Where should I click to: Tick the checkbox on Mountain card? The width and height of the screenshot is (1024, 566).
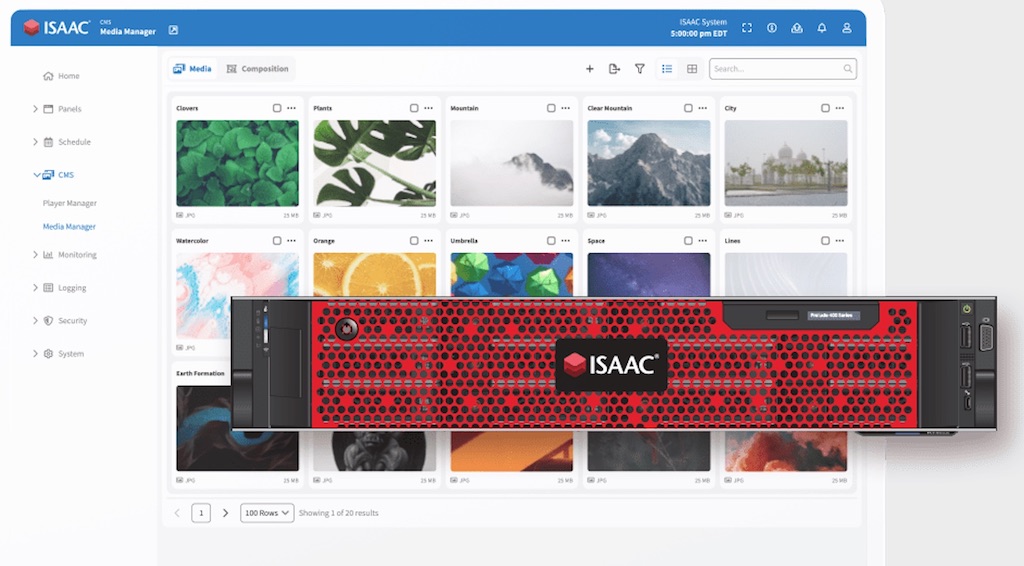click(551, 108)
